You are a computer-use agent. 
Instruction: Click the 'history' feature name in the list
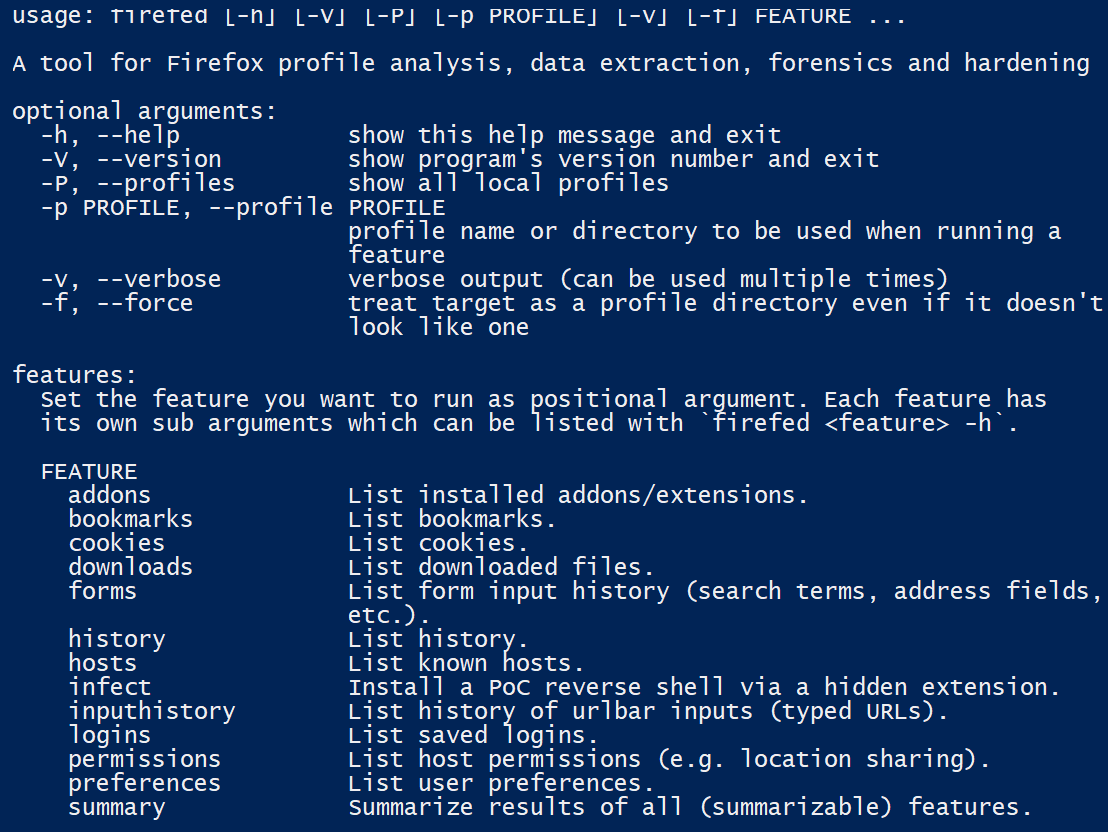[x=116, y=639]
